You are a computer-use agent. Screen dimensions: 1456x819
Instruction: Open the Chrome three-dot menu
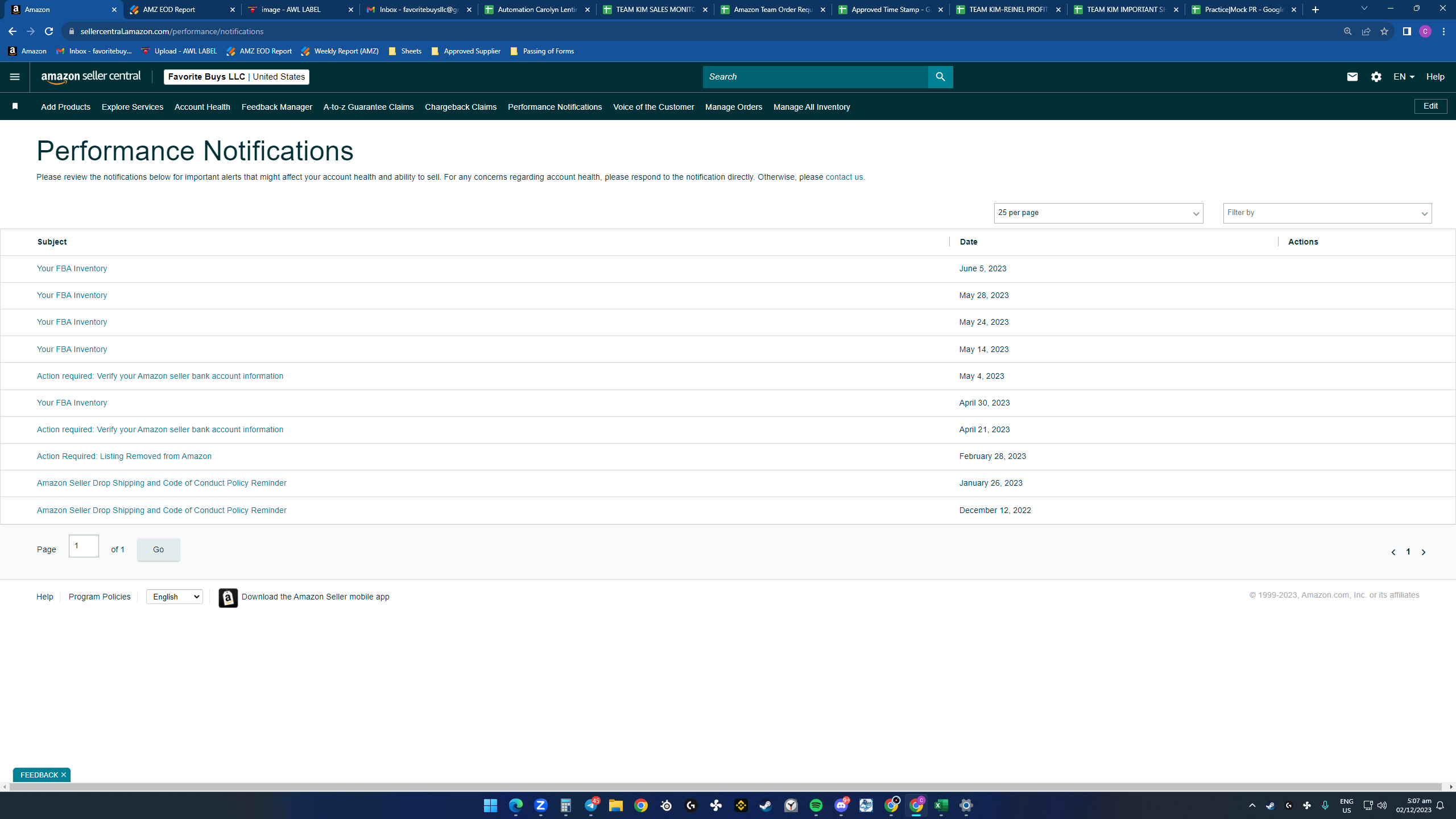click(x=1443, y=31)
